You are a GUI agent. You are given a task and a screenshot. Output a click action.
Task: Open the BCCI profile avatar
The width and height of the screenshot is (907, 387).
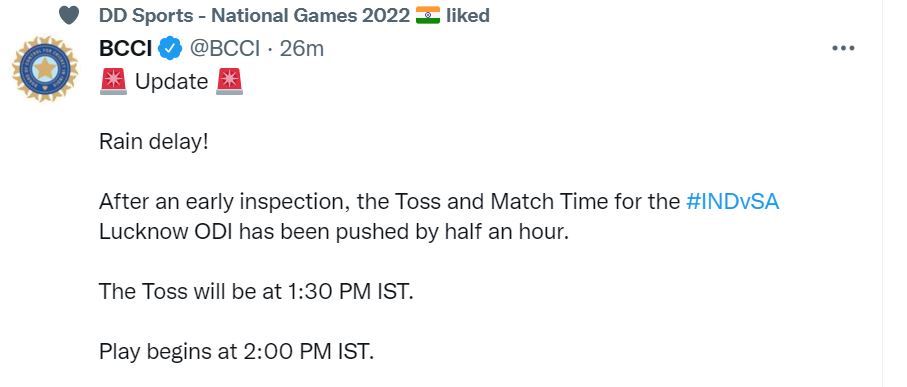pyautogui.click(x=45, y=69)
